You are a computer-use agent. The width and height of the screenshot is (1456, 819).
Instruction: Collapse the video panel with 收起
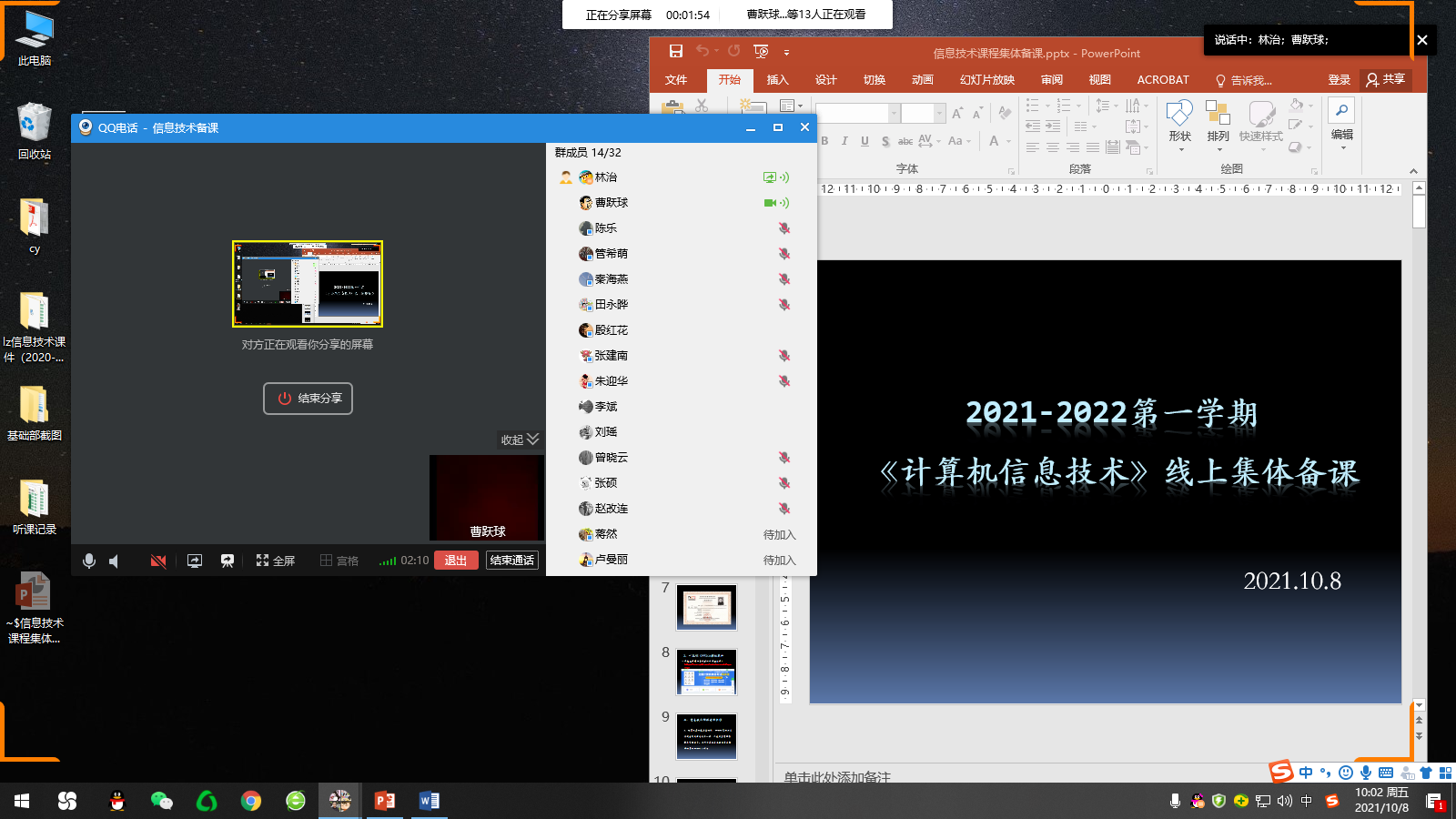[520, 440]
